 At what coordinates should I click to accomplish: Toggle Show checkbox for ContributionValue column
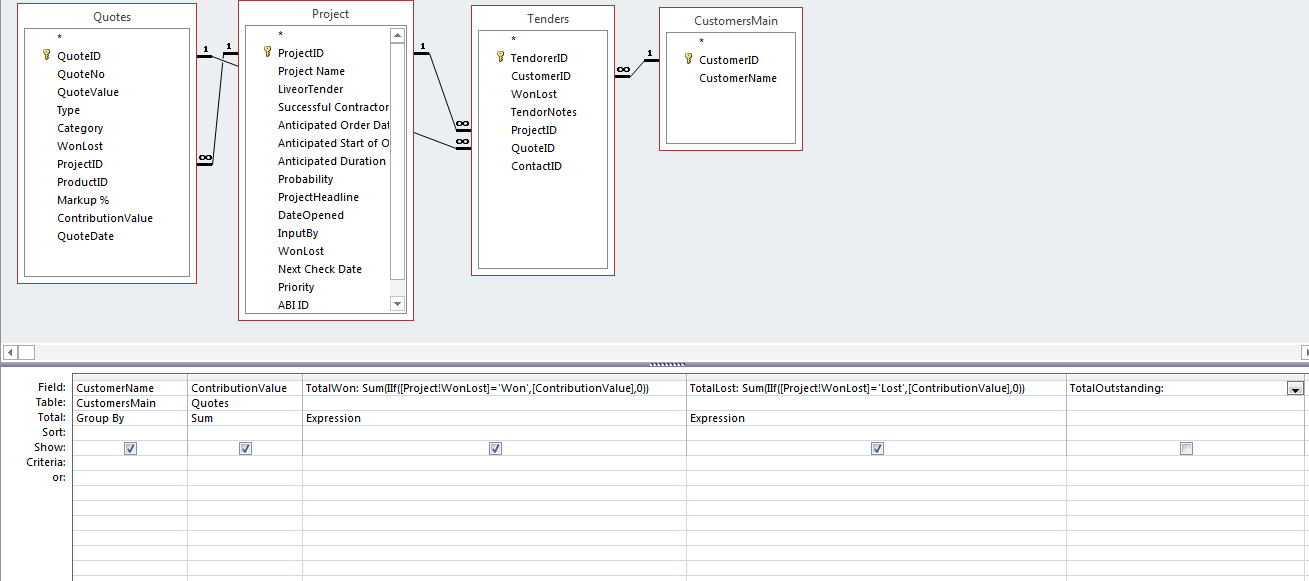tap(245, 449)
